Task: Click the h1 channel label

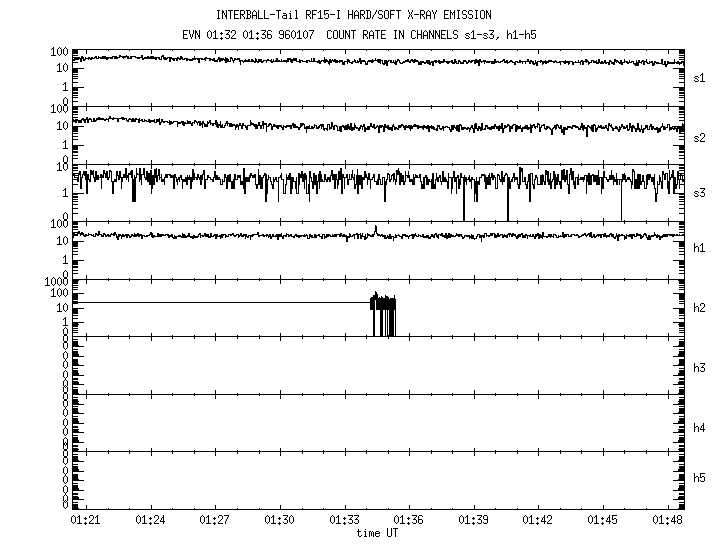Action: (x=700, y=248)
